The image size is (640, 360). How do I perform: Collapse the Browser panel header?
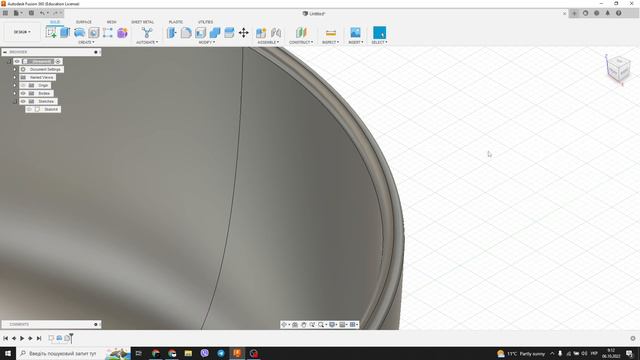(x=5, y=52)
